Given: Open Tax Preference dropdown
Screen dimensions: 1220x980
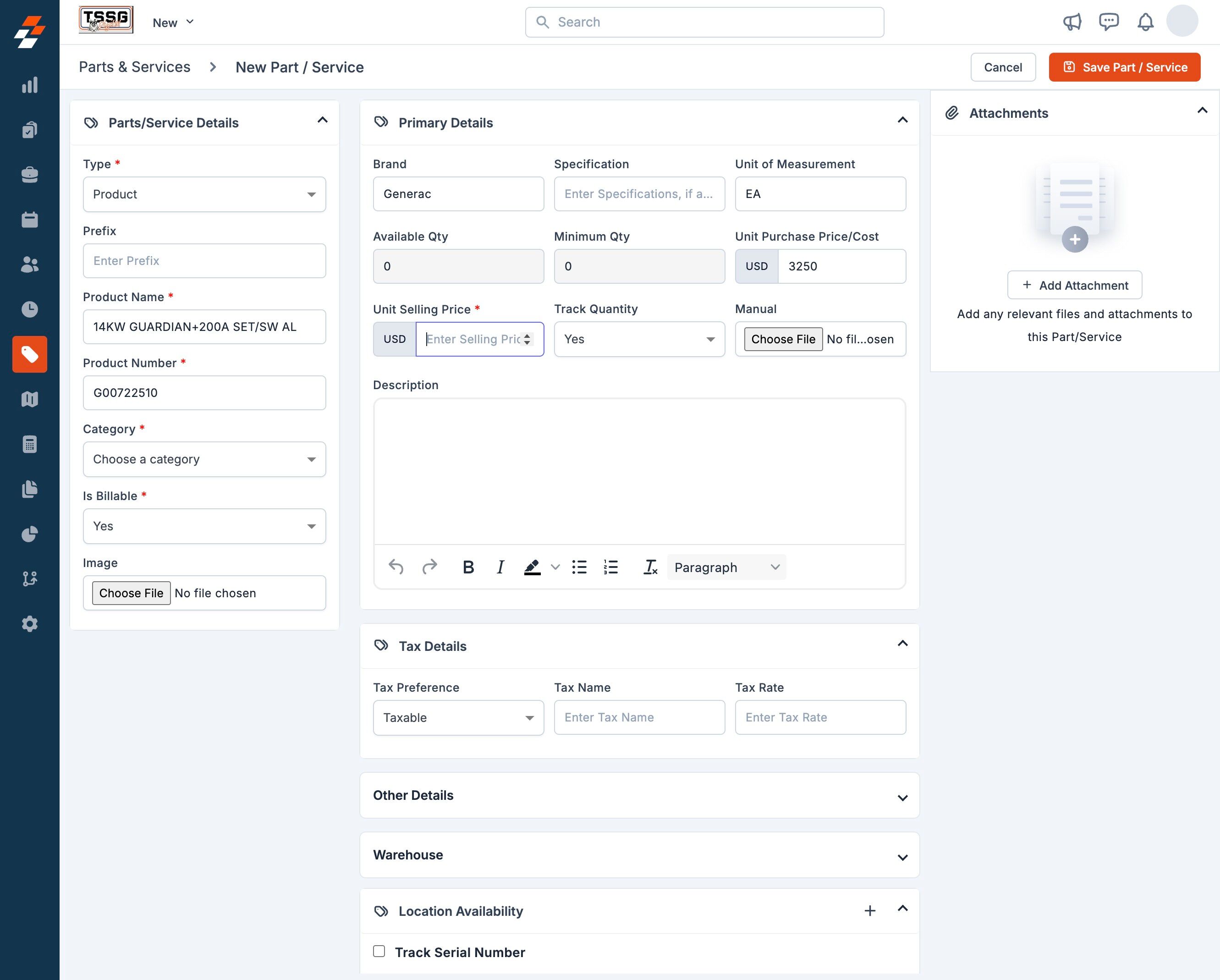Looking at the screenshot, I should tap(458, 717).
